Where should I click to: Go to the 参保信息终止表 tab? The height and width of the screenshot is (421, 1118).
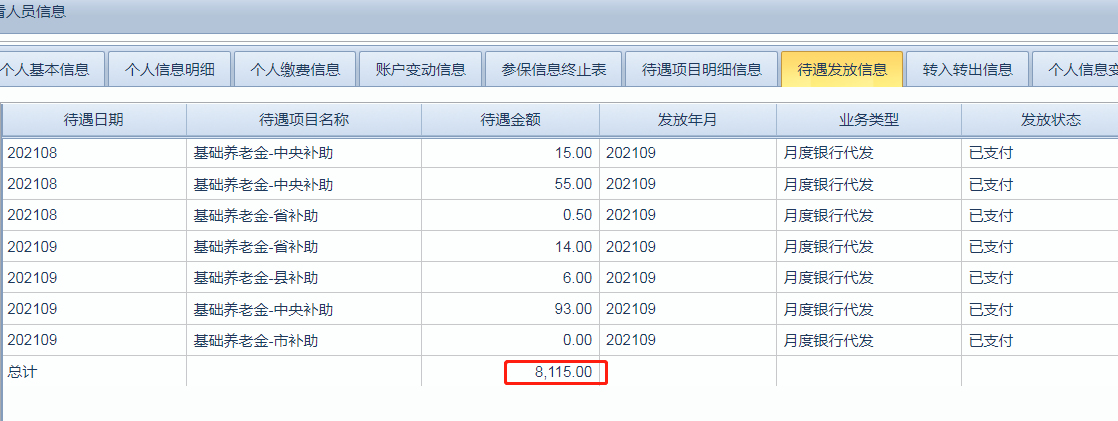554,70
